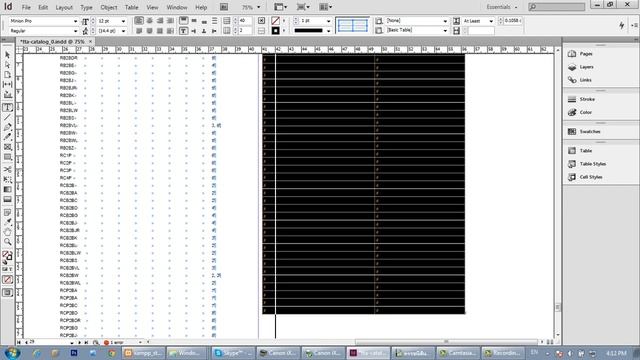Screen dimensions: 640x360
Task: Select the Rectangle tool
Action: click(x=7, y=157)
